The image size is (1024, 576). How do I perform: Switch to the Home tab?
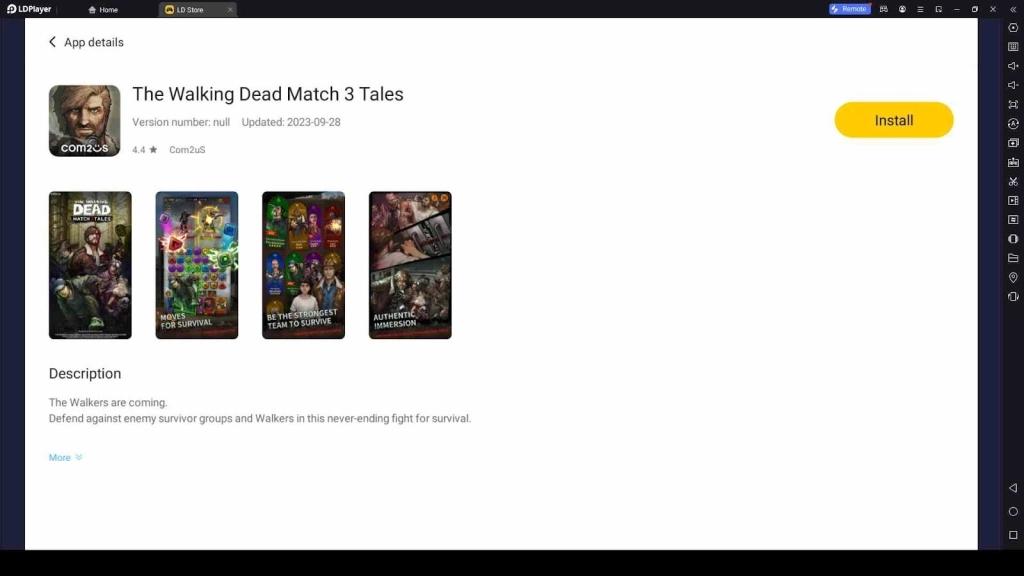coord(103,9)
